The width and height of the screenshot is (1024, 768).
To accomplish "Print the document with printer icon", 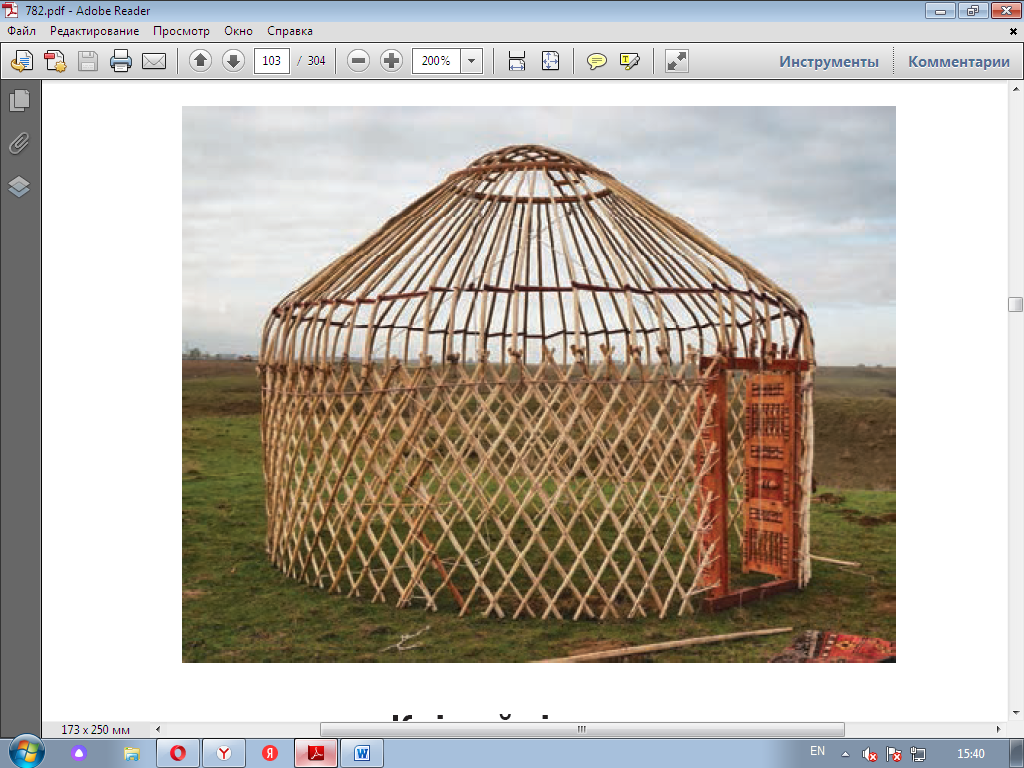I will coord(121,61).
